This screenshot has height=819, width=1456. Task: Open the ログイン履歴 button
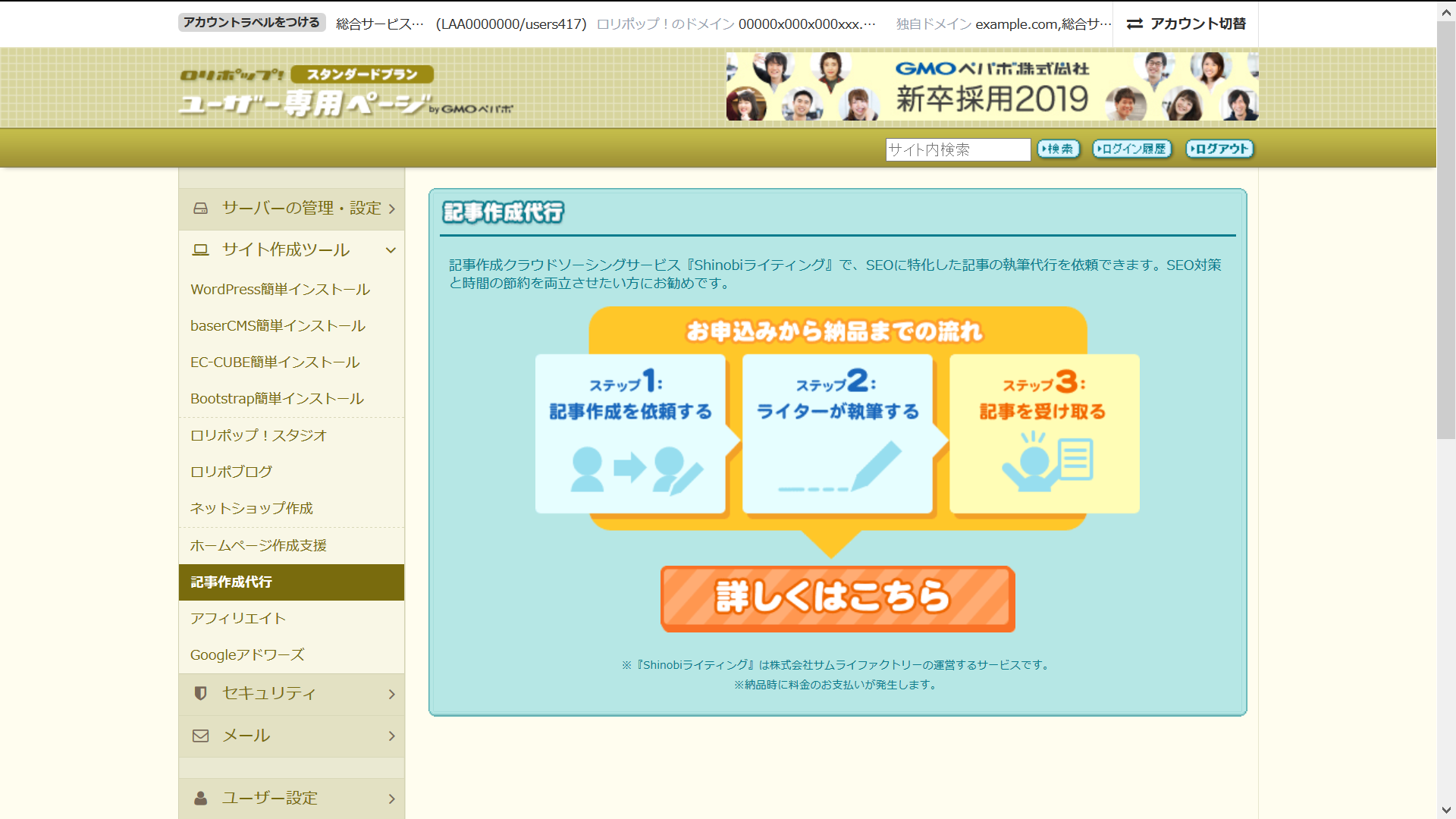(x=1131, y=149)
